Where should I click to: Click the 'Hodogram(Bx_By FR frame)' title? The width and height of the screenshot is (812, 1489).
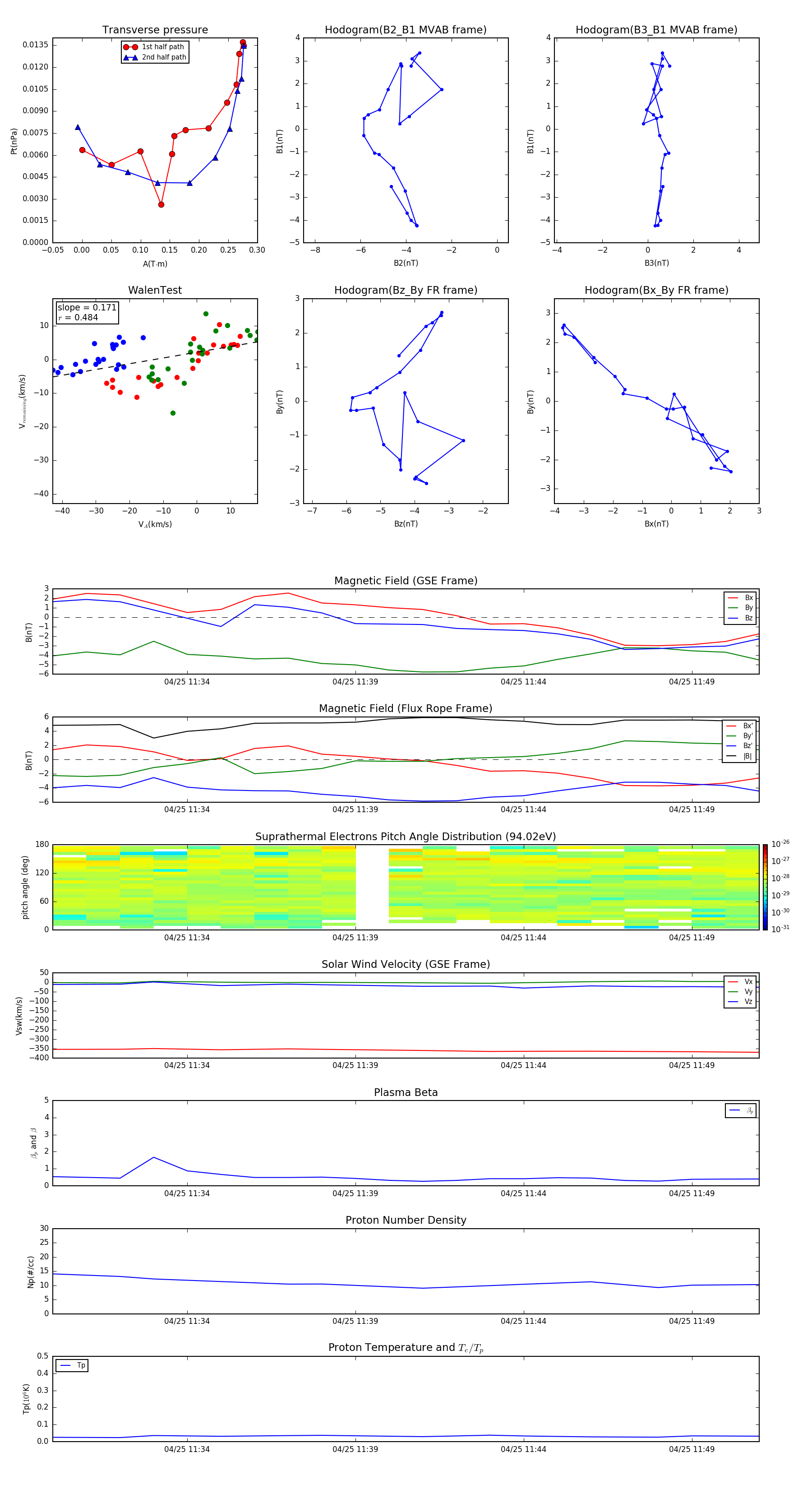656,290
